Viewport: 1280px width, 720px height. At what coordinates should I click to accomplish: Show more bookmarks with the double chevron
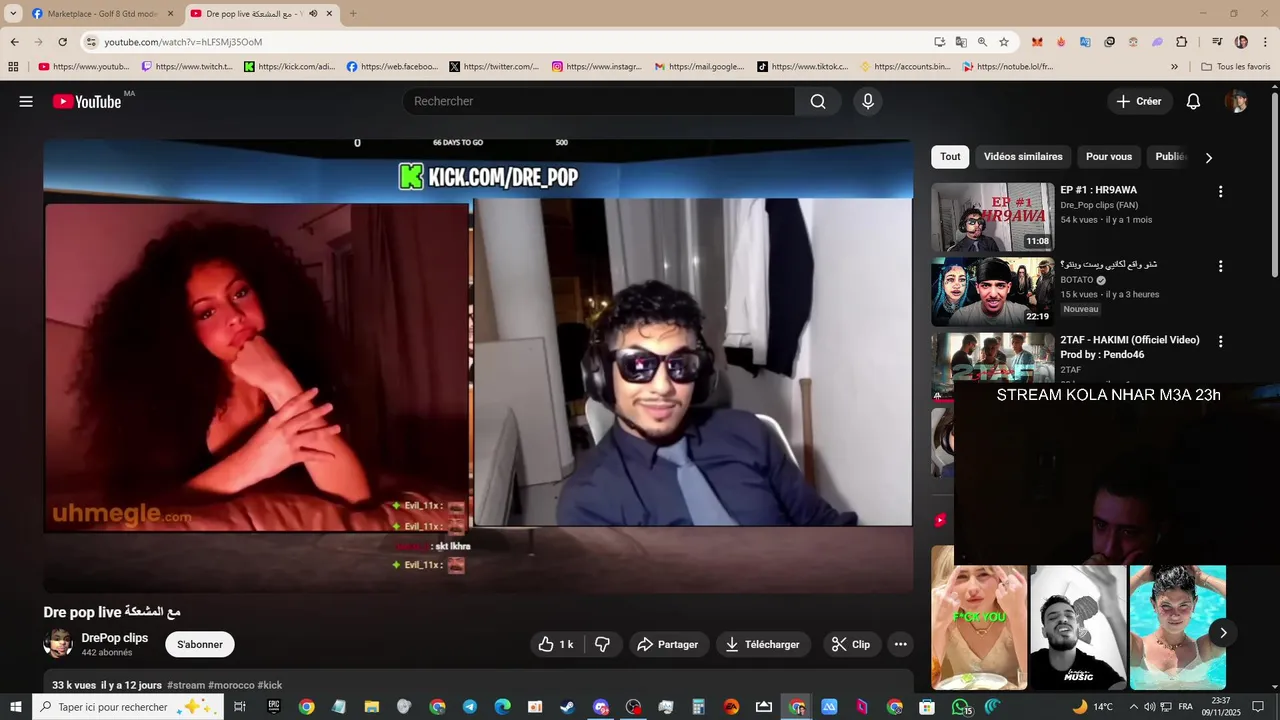[x=1174, y=67]
